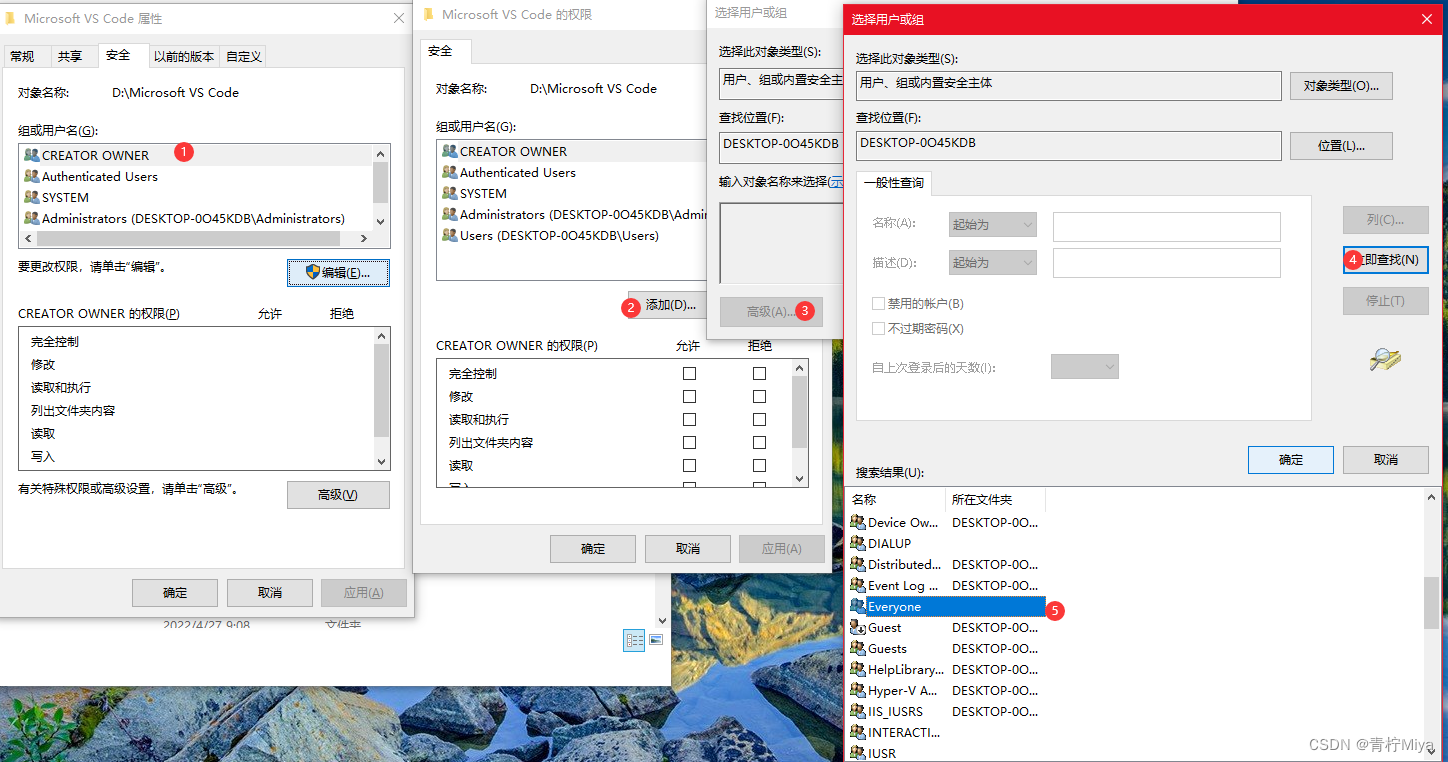The height and width of the screenshot is (762, 1448).
Task: Tick Allow checkbox for 读取和执行
Action: click(689, 419)
